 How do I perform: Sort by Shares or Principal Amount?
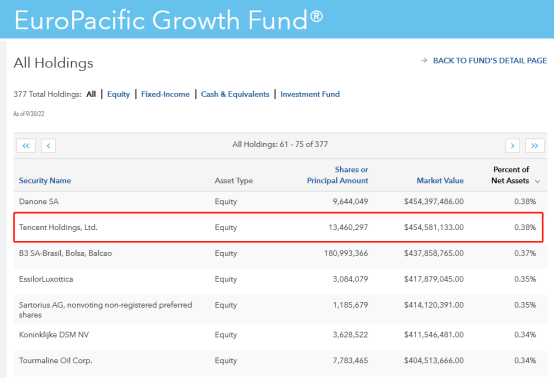337,175
